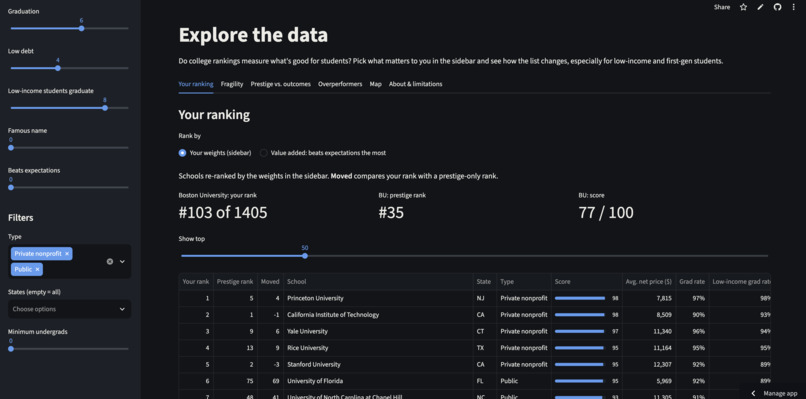
Task: Open the States Choose options dropdown
Action: point(69,309)
